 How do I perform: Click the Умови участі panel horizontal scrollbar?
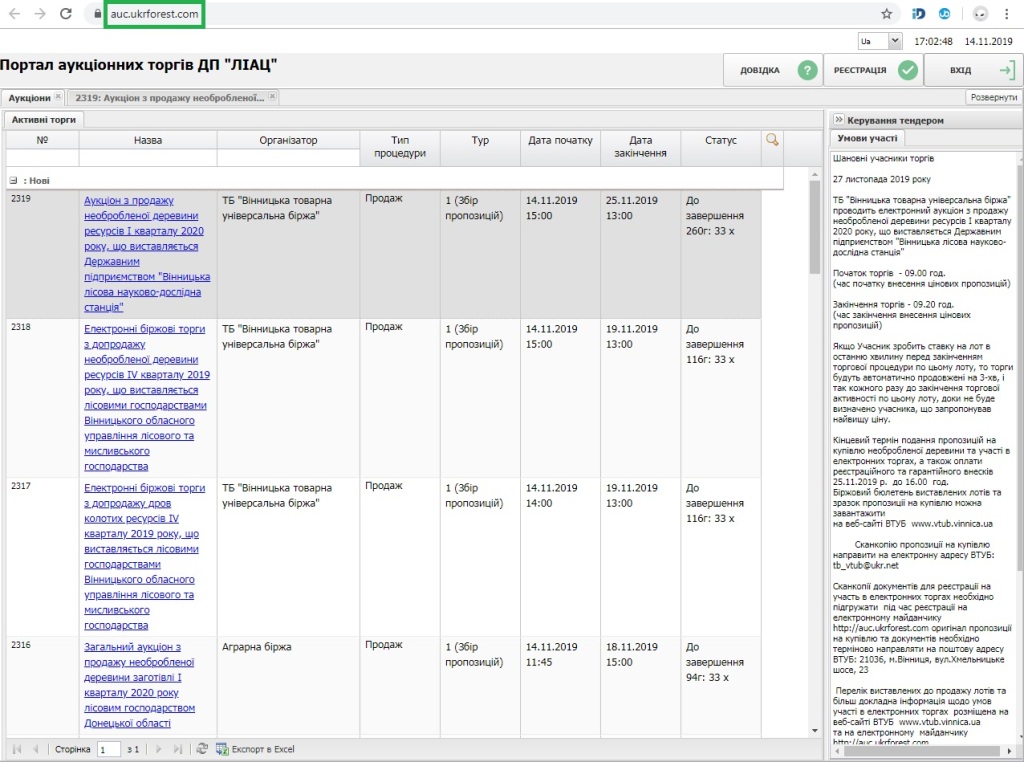[x=922, y=751]
